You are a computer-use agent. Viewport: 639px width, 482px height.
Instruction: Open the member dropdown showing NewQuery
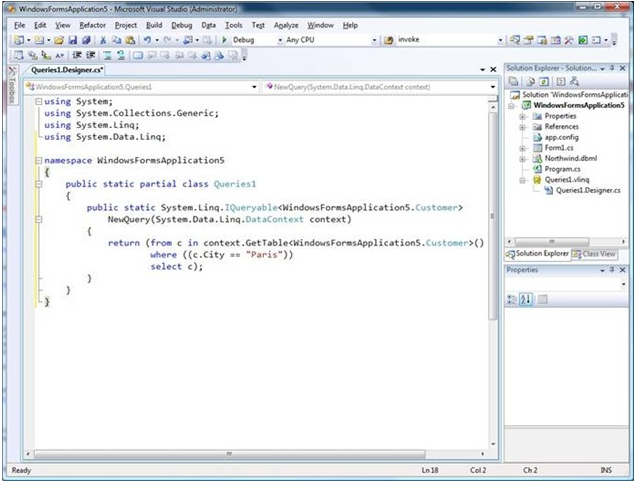(x=492, y=87)
